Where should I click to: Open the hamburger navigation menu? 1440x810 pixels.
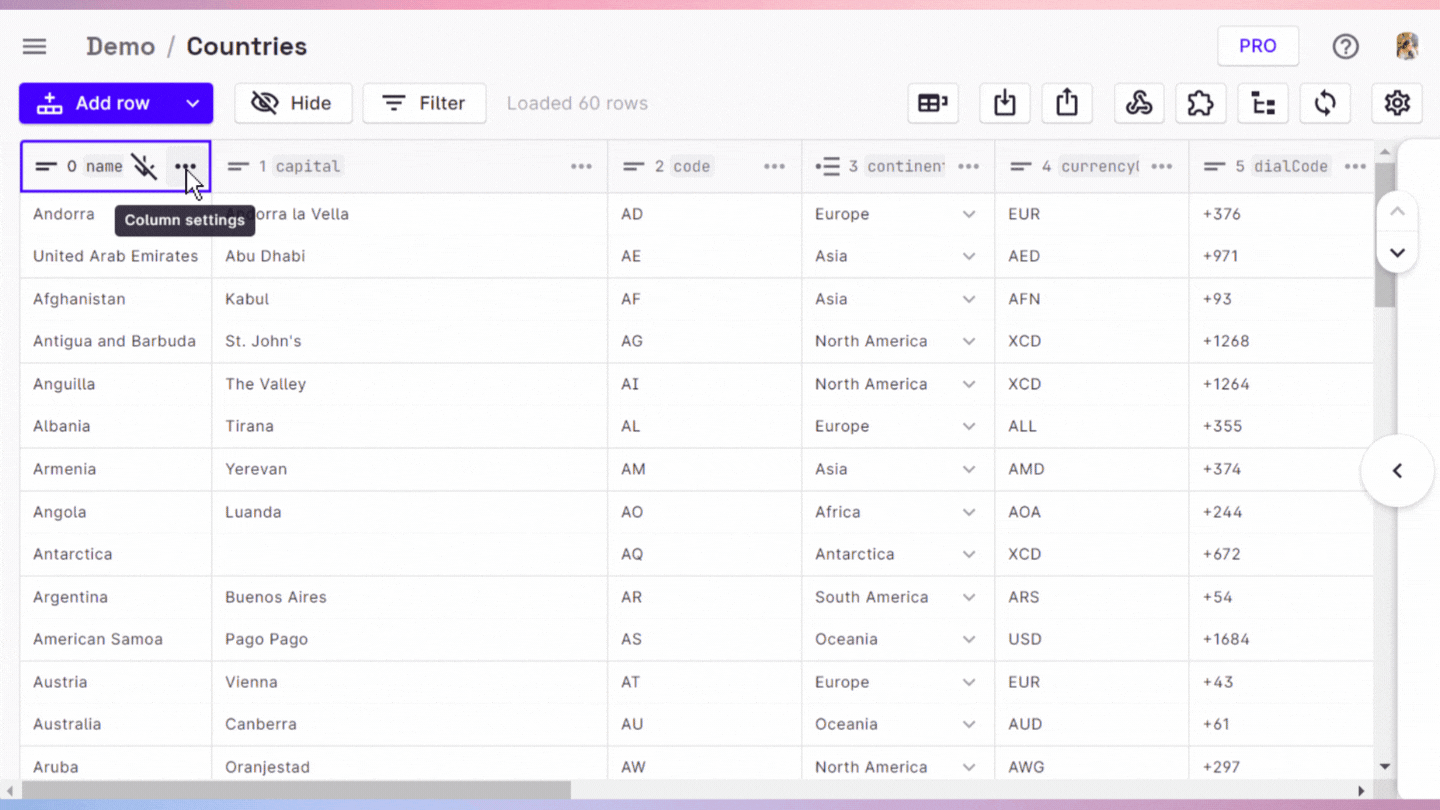[x=35, y=46]
